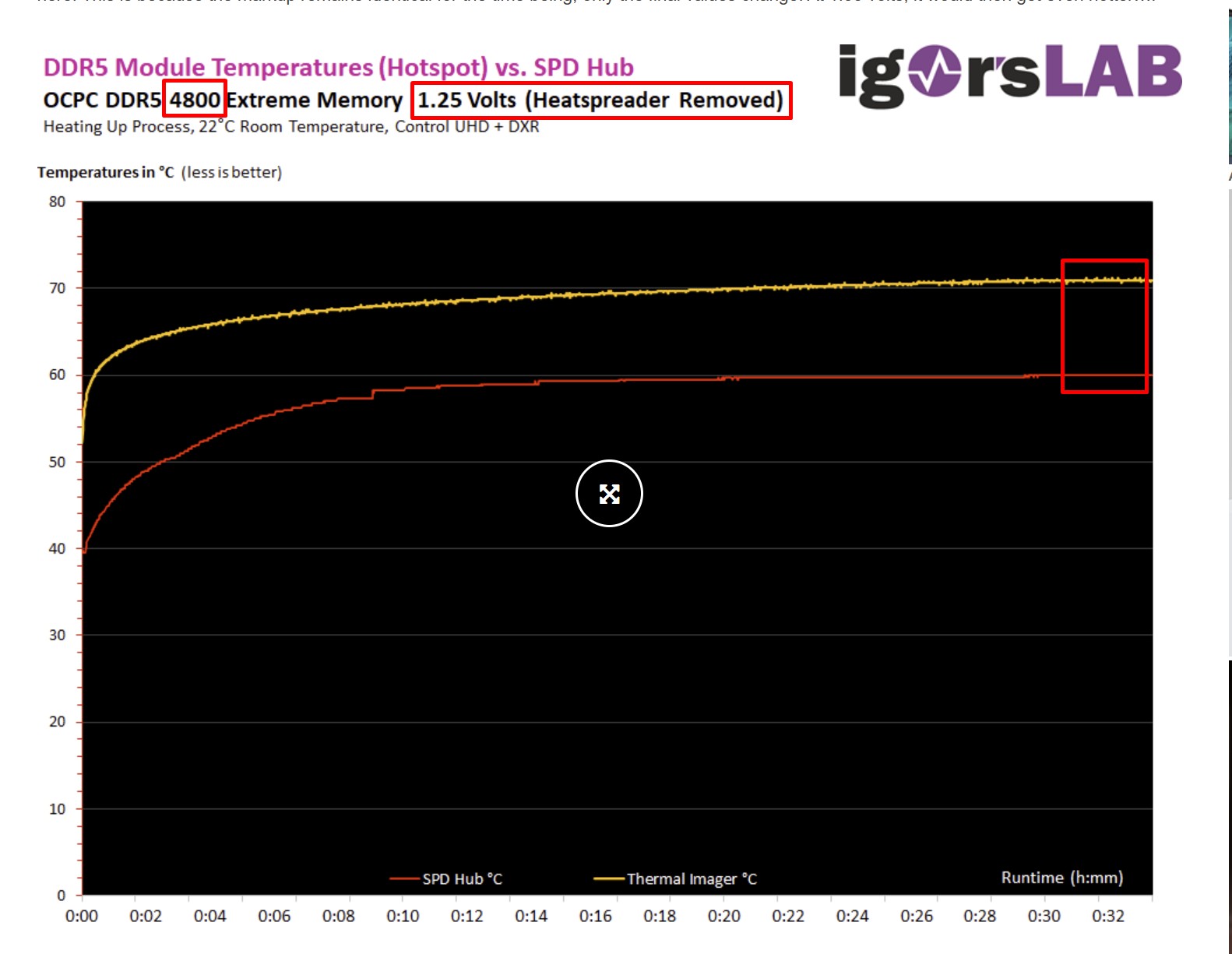Click the y-axis value "10"
The width and height of the screenshot is (1232, 954).
point(57,809)
